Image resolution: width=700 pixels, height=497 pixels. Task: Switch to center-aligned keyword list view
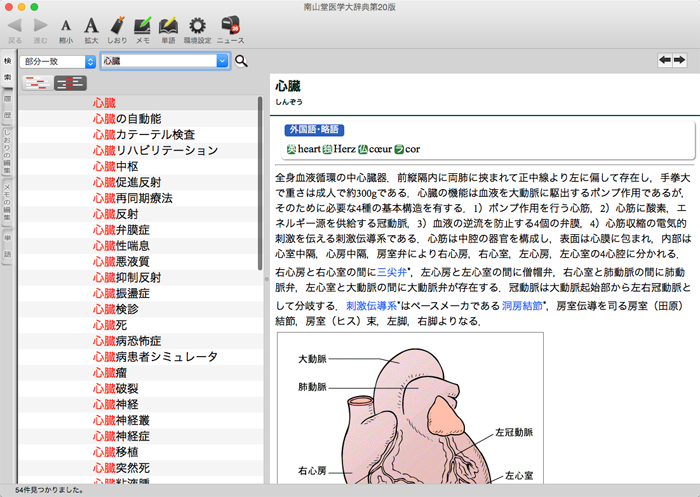pyautogui.click(x=69, y=83)
